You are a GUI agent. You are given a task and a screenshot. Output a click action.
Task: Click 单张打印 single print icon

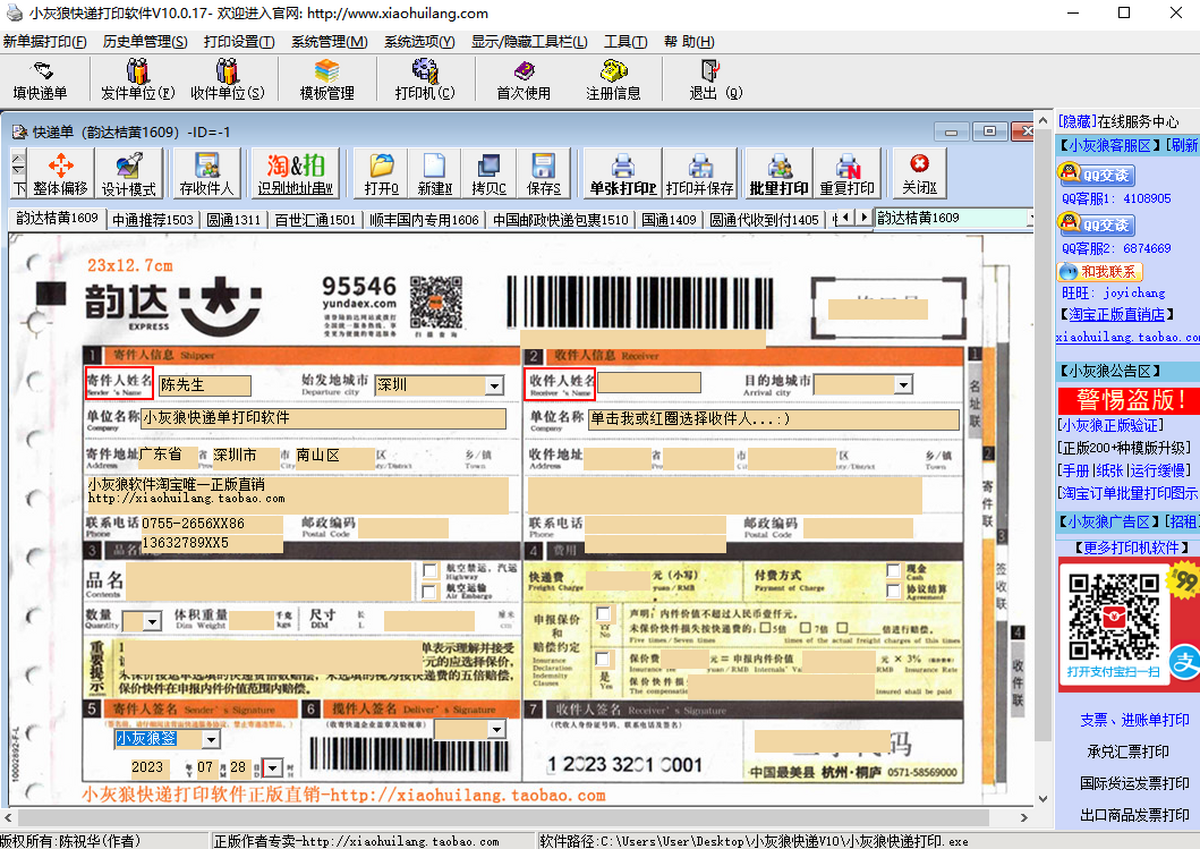click(x=623, y=175)
